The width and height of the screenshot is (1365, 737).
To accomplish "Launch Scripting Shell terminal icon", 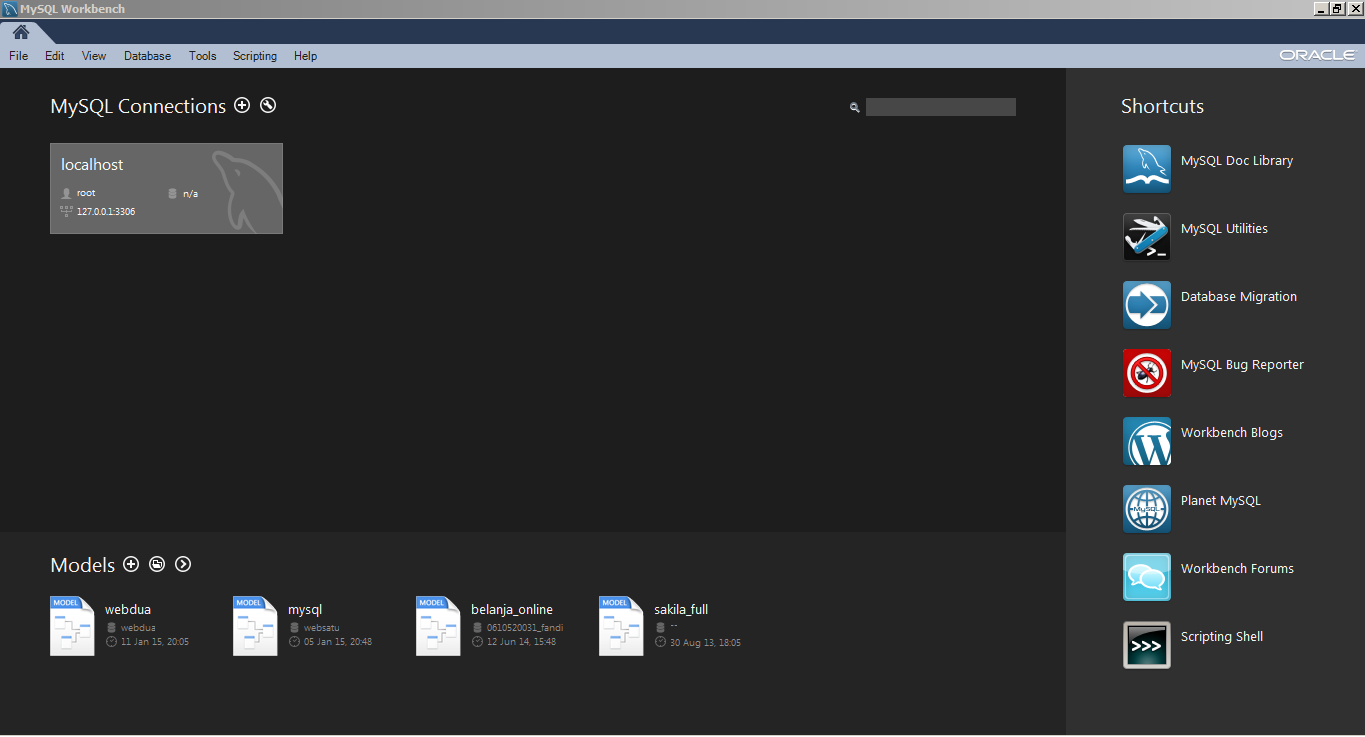I will pos(1147,645).
